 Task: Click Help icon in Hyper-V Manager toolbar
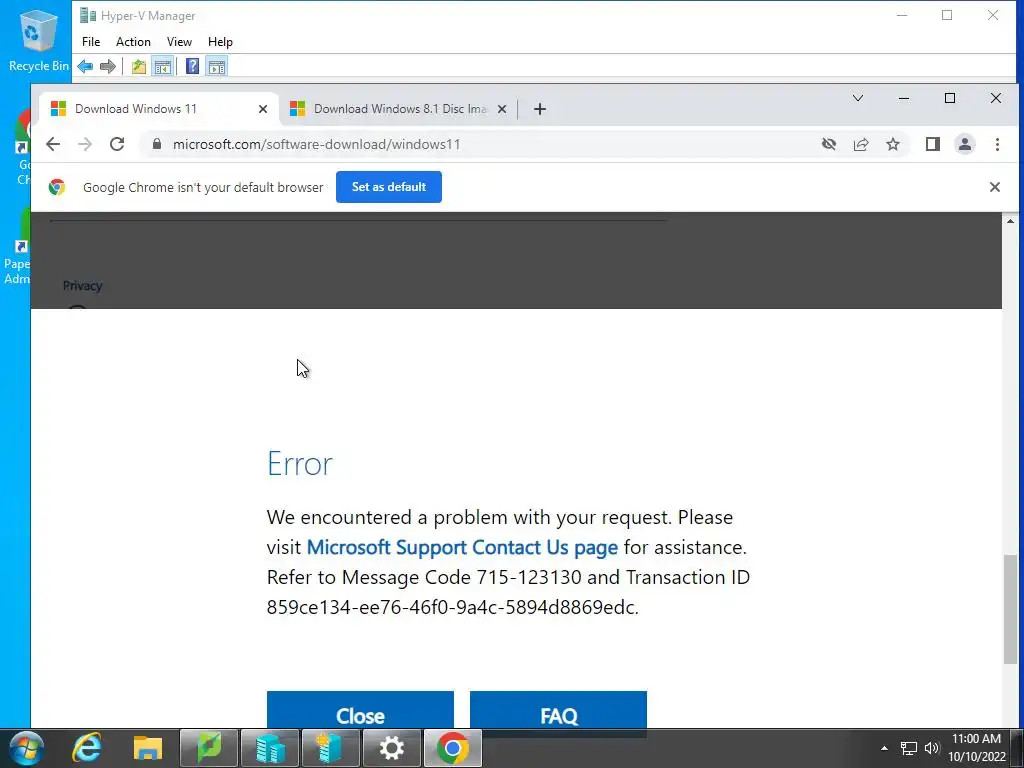click(x=193, y=67)
